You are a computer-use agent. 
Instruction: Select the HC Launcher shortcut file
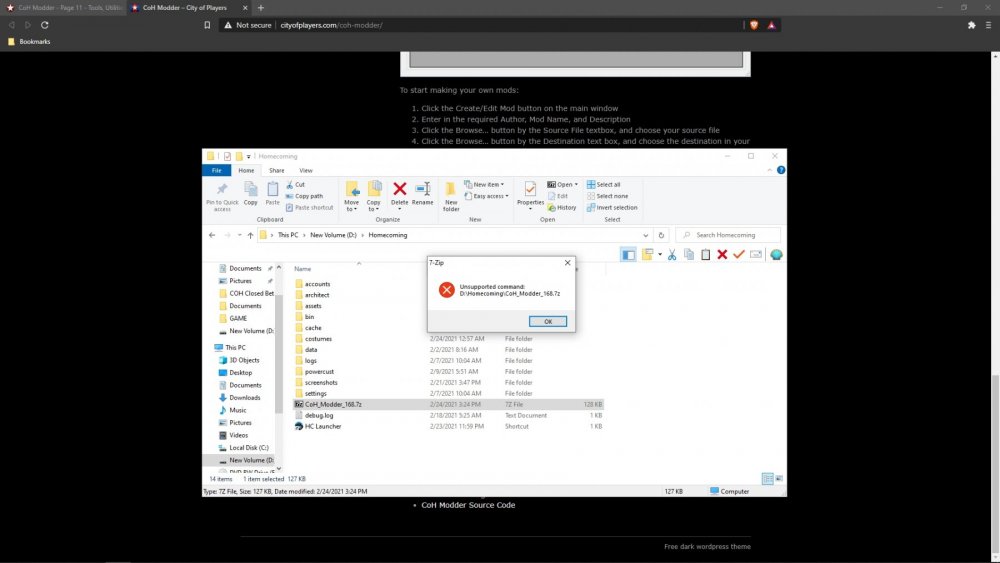coord(323,426)
